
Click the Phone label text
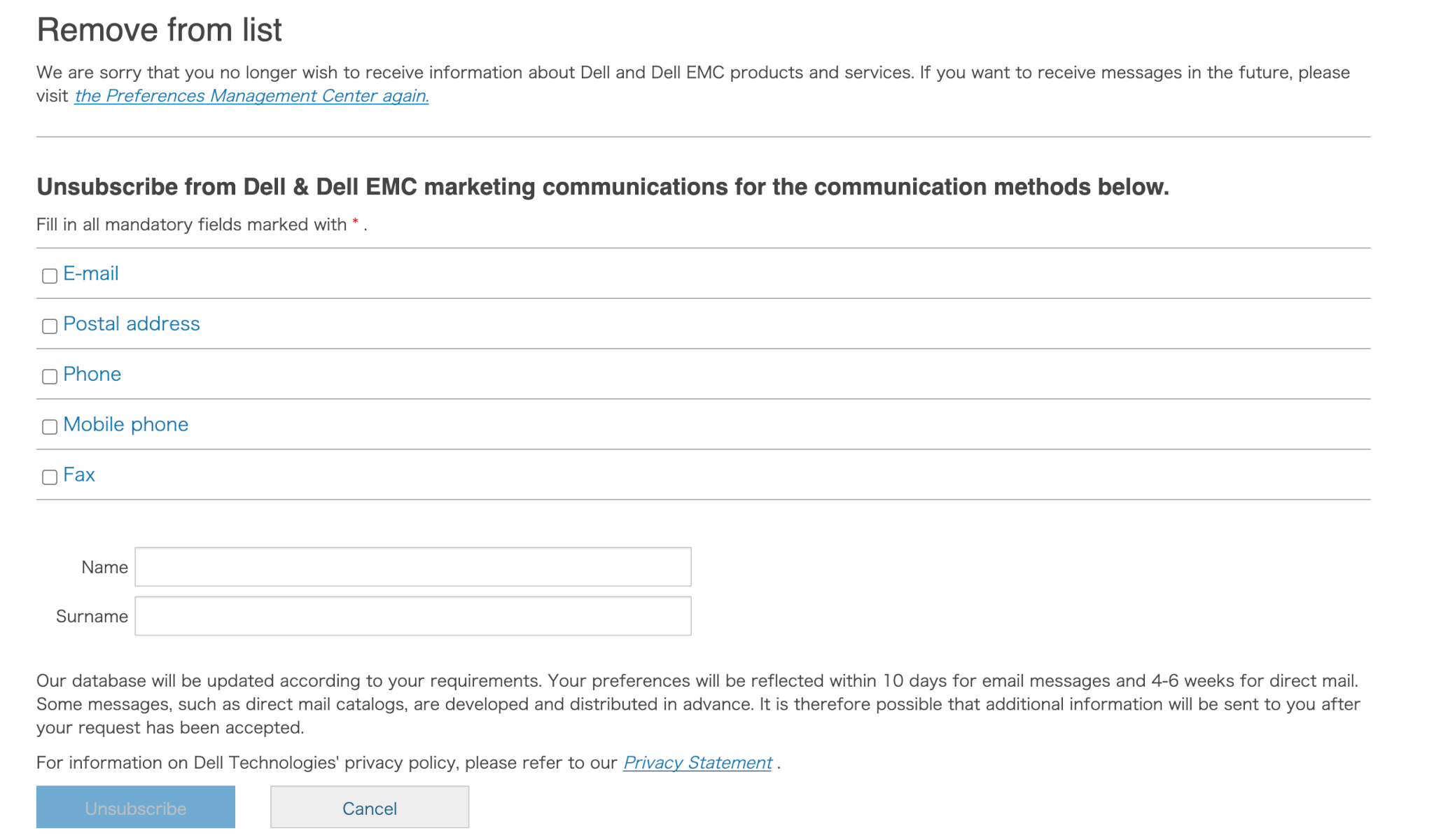click(x=92, y=374)
